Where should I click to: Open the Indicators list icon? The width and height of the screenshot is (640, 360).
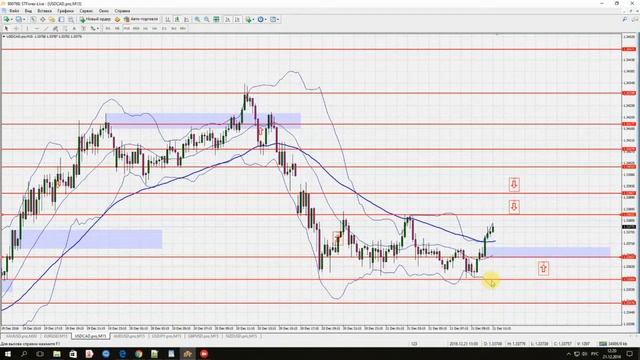pyautogui.click(x=248, y=19)
